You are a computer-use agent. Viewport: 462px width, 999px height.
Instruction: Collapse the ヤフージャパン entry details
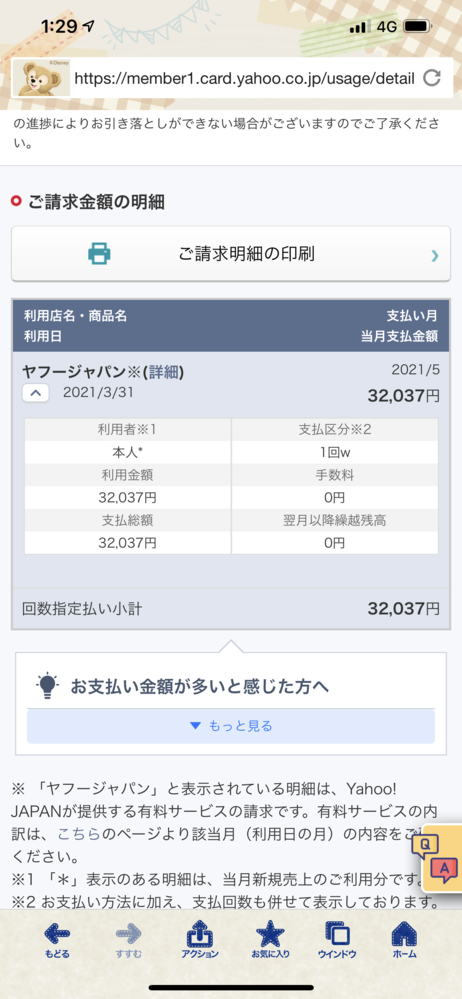[36, 393]
